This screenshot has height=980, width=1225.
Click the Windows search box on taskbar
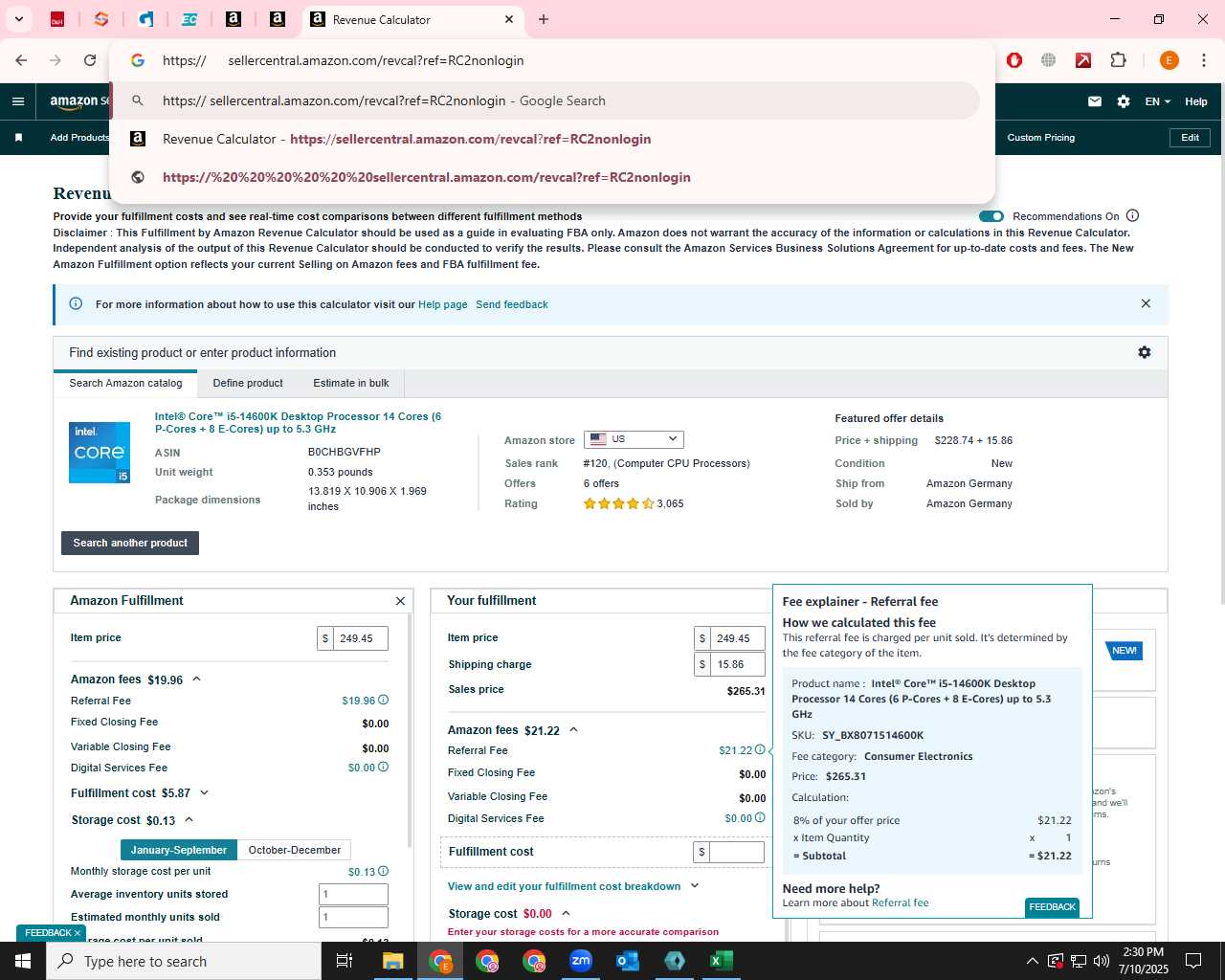tap(184, 961)
